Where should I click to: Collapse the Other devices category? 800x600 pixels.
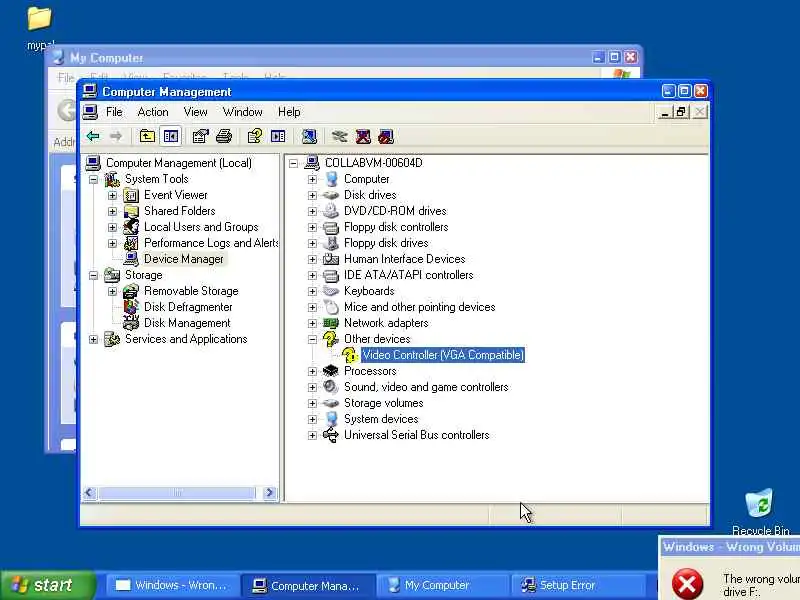(312, 339)
